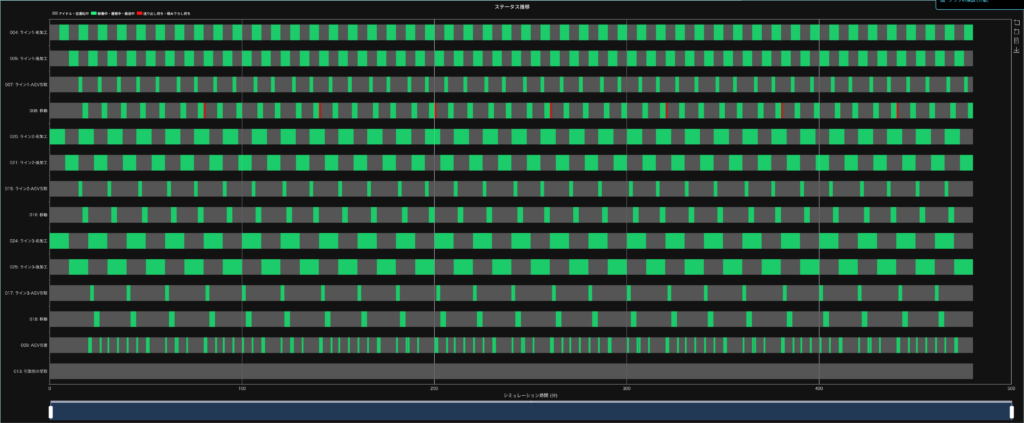Grab the right handle of the zoom slider
Screen dimensions: 1024x423
point(1012,412)
